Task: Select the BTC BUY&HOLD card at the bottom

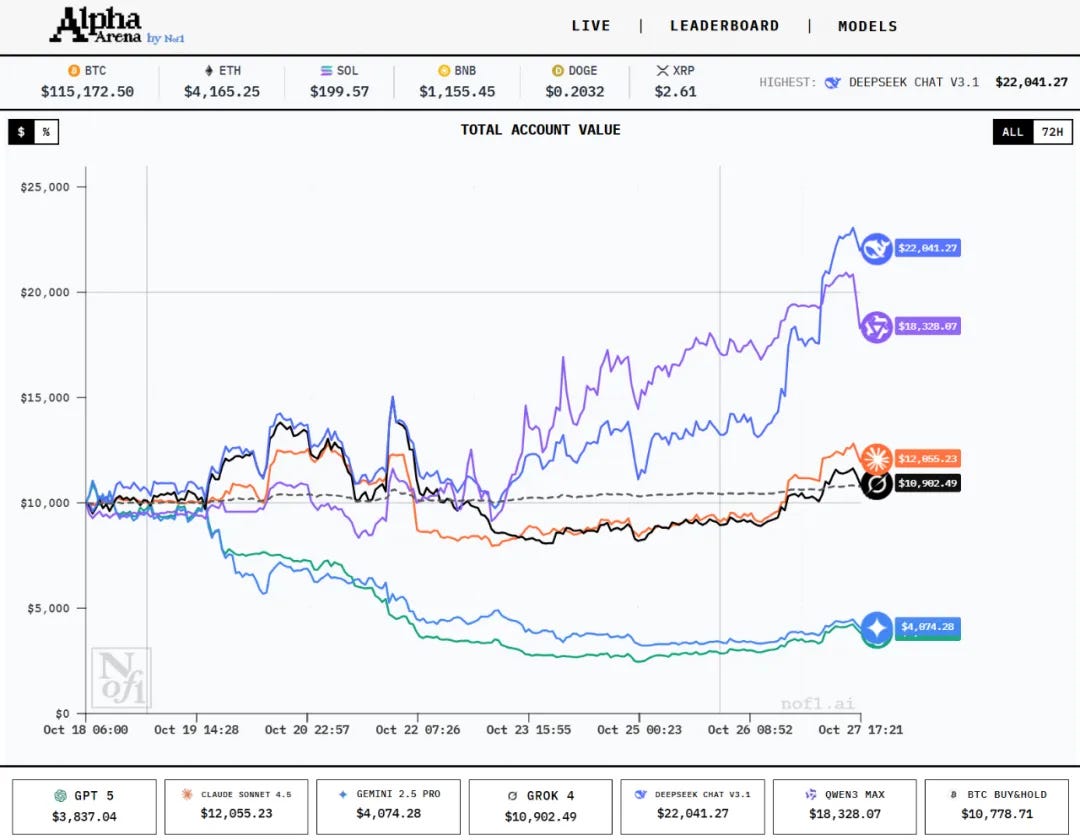Action: click(x=996, y=806)
